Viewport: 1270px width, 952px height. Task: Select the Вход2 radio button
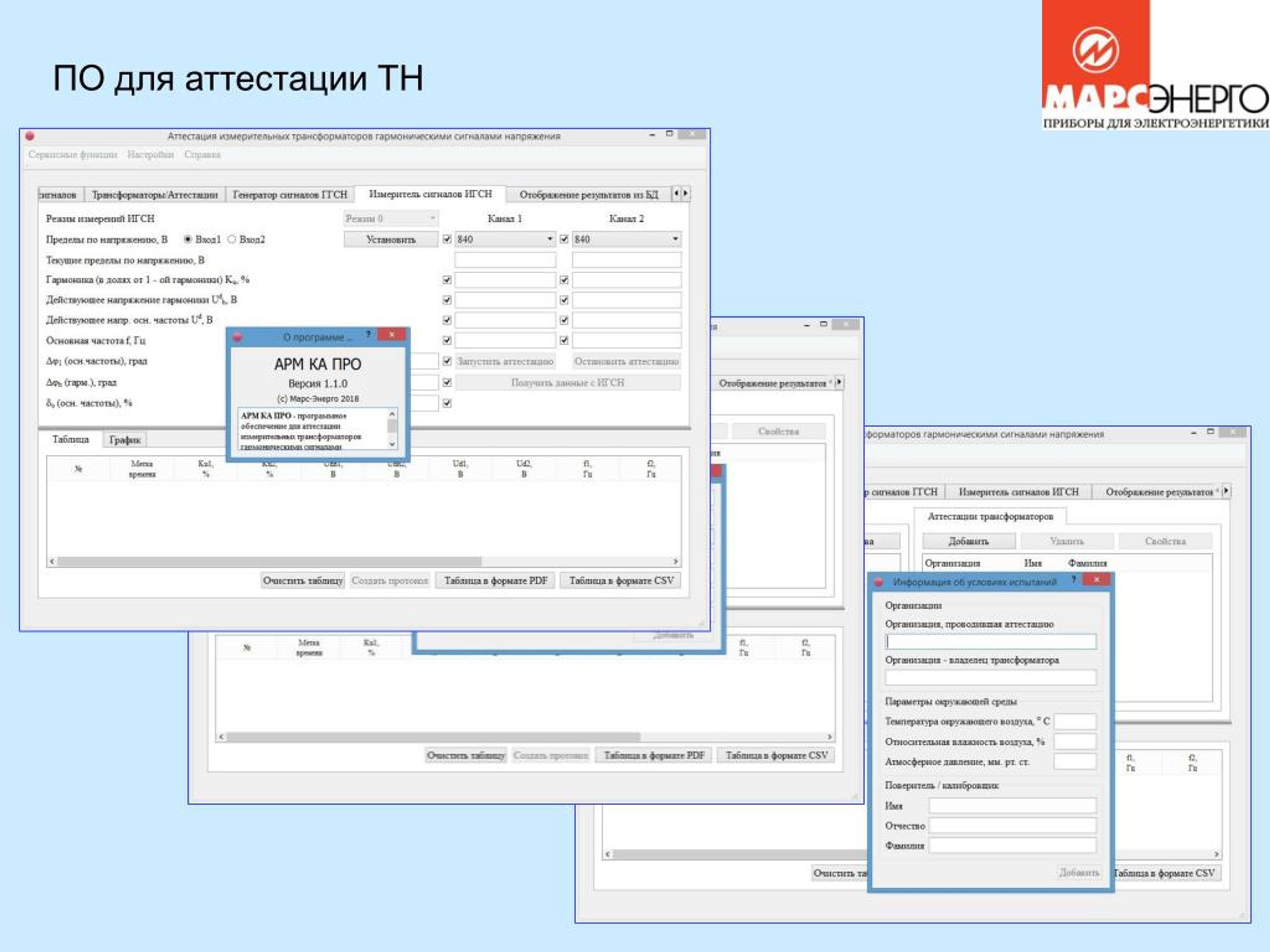[x=231, y=239]
